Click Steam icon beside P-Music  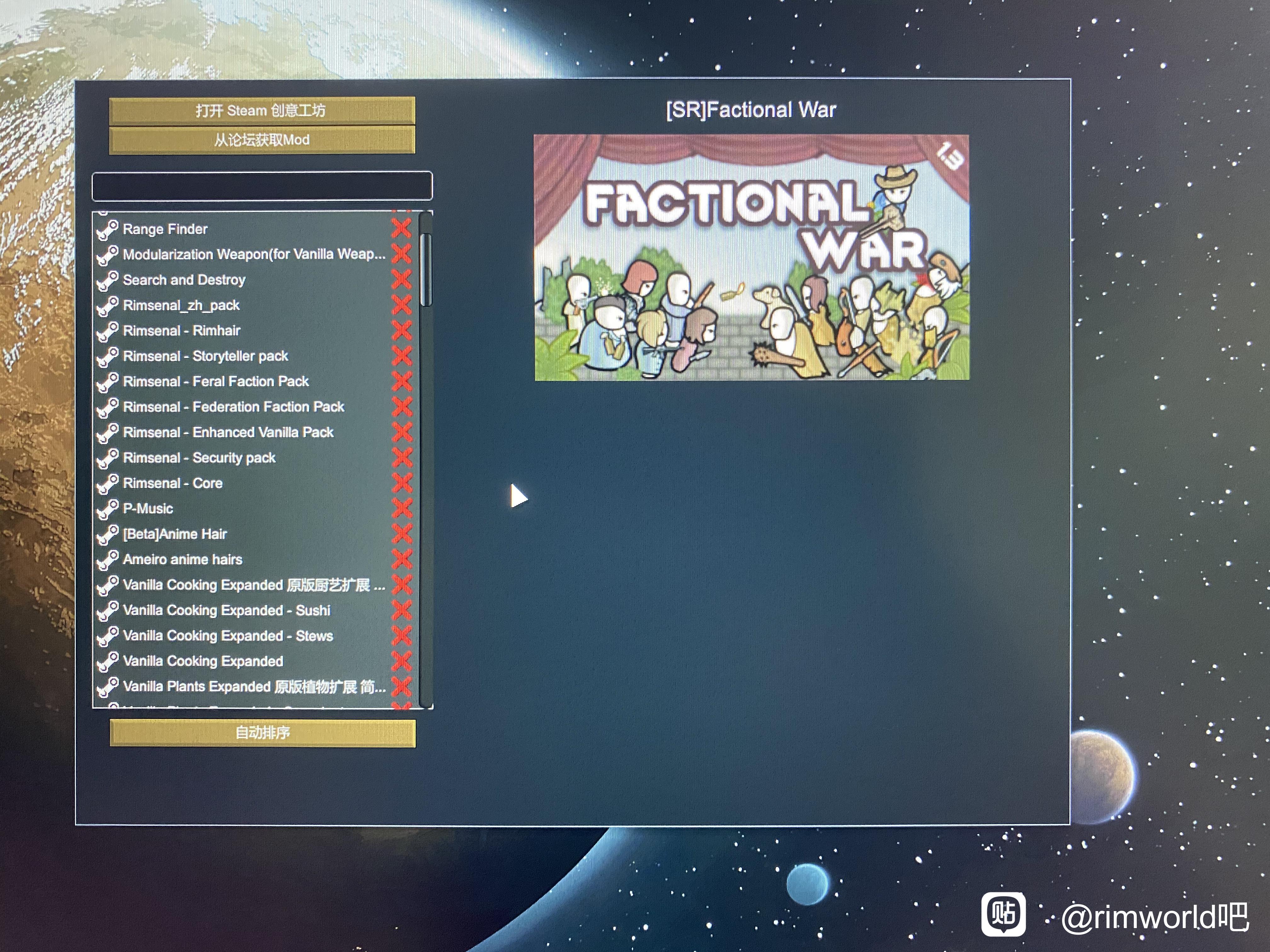[107, 509]
